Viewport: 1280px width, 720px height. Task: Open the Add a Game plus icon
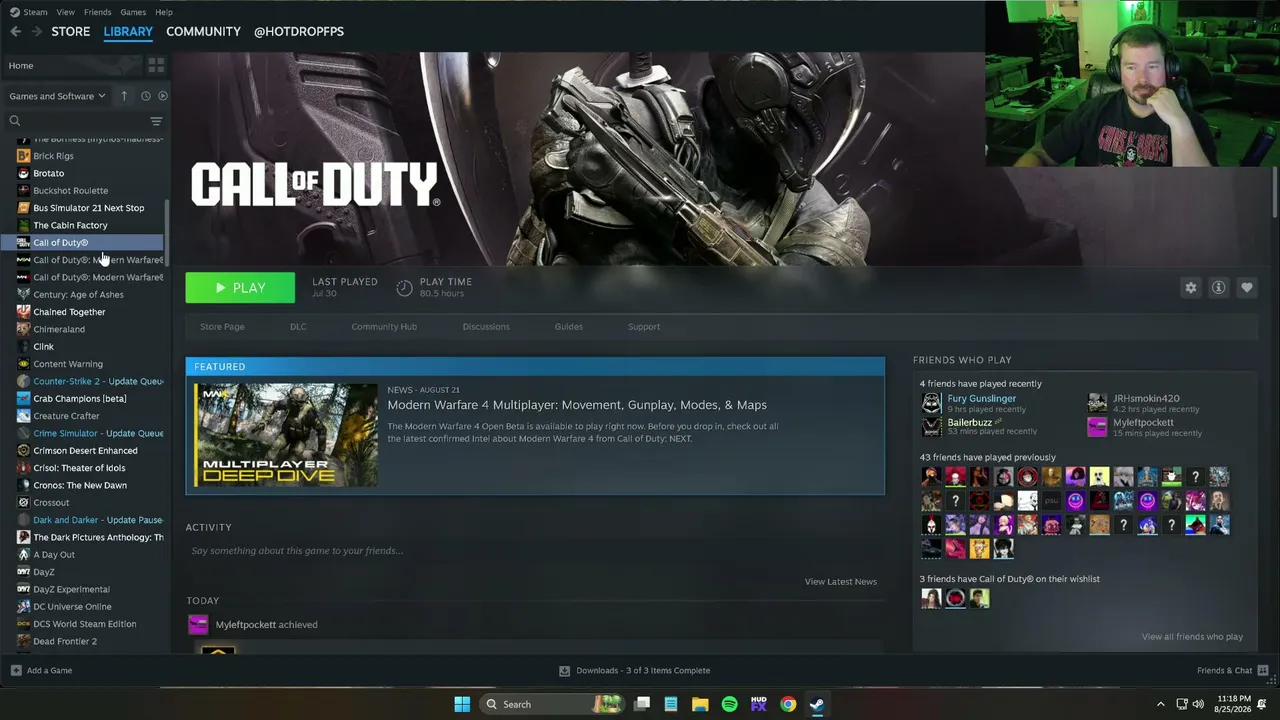[x=16, y=670]
